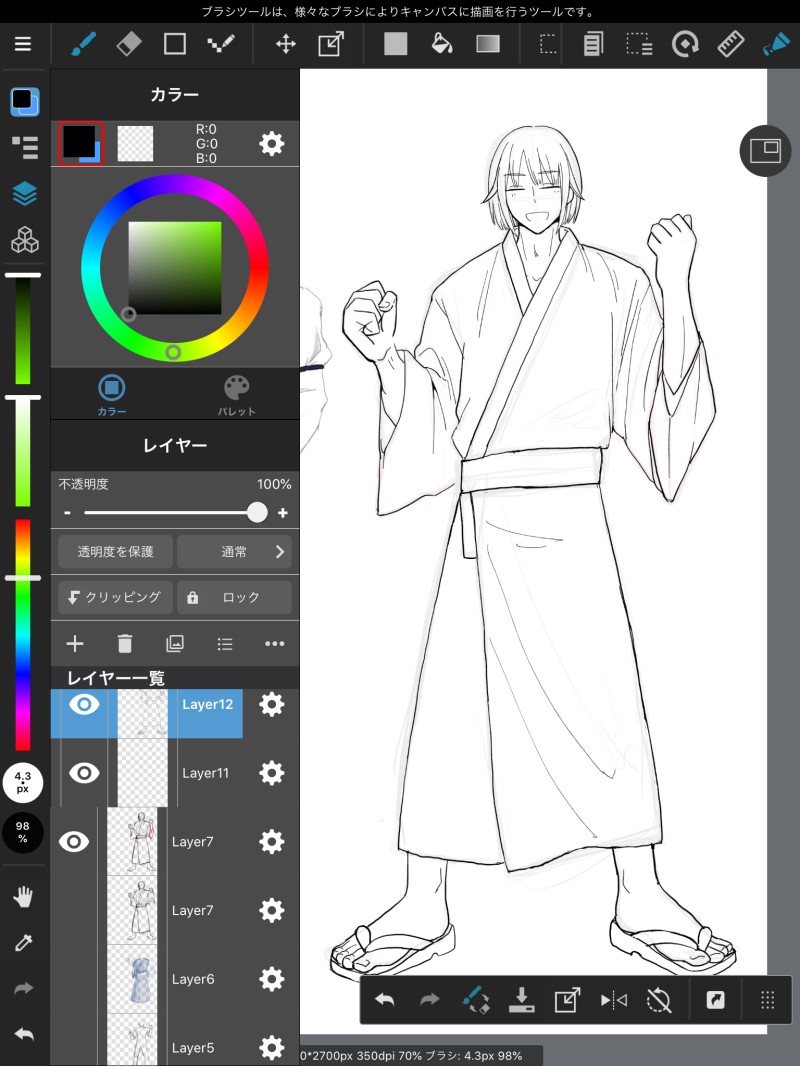Select the Eraser tool
Viewport: 800px width, 1066px height.
(x=129, y=44)
